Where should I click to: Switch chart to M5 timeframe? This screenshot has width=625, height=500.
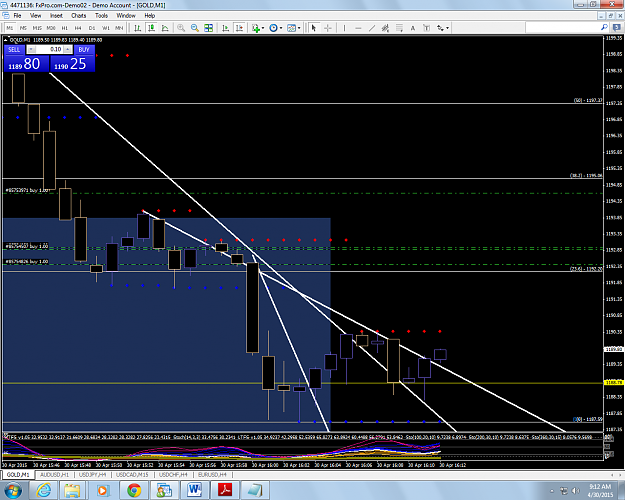coord(23,28)
